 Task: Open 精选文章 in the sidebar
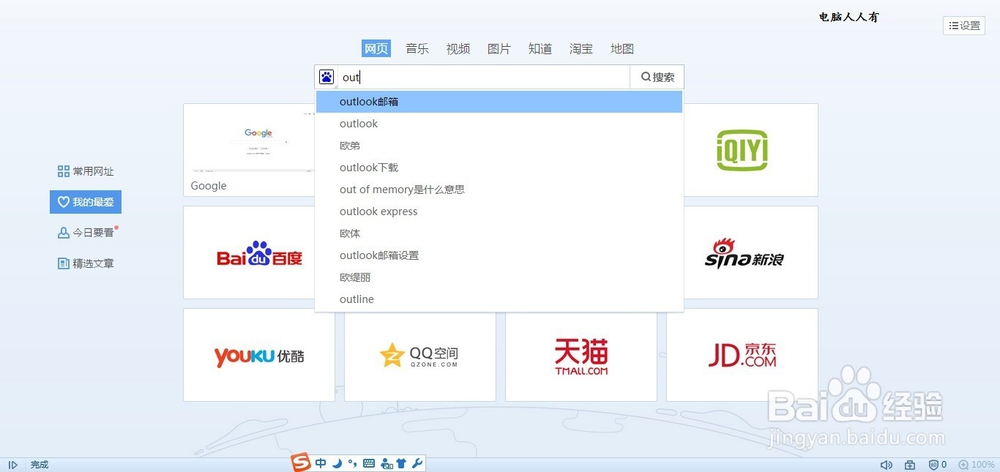[85, 263]
